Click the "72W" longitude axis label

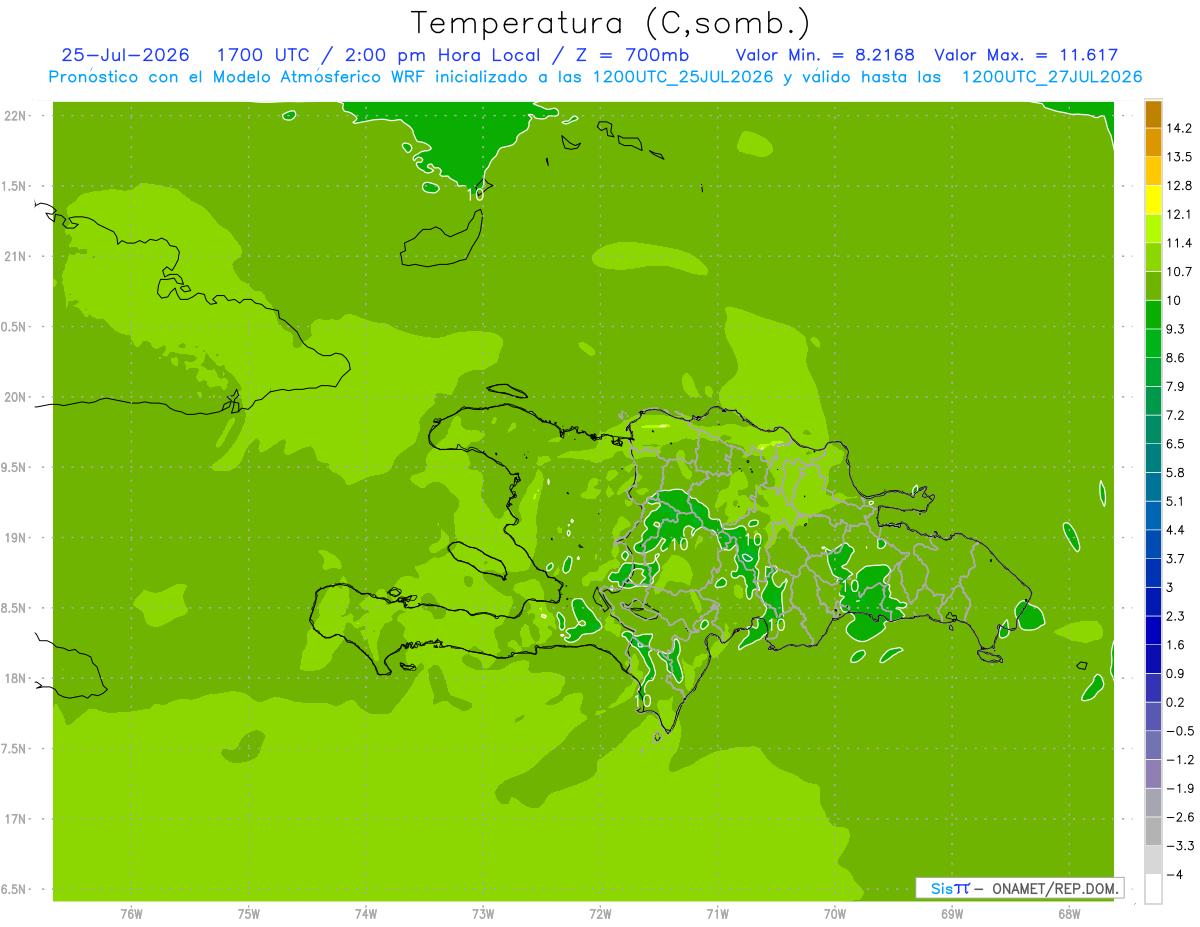coord(600,914)
